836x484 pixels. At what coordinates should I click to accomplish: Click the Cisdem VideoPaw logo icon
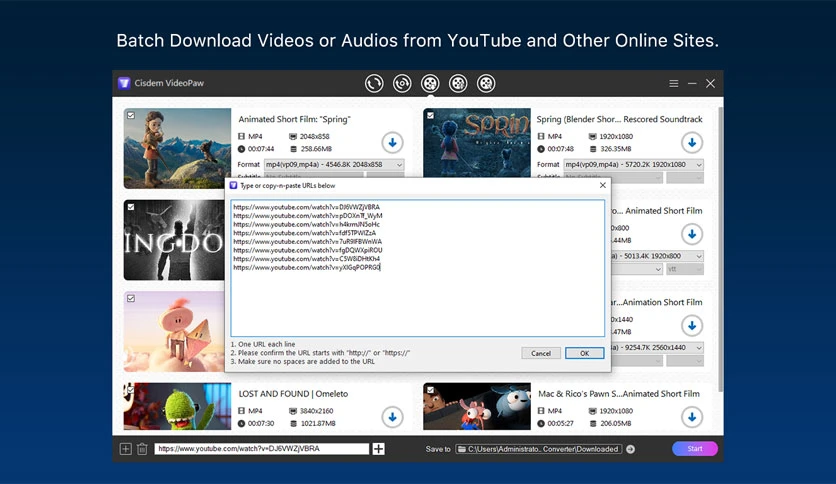(124, 83)
